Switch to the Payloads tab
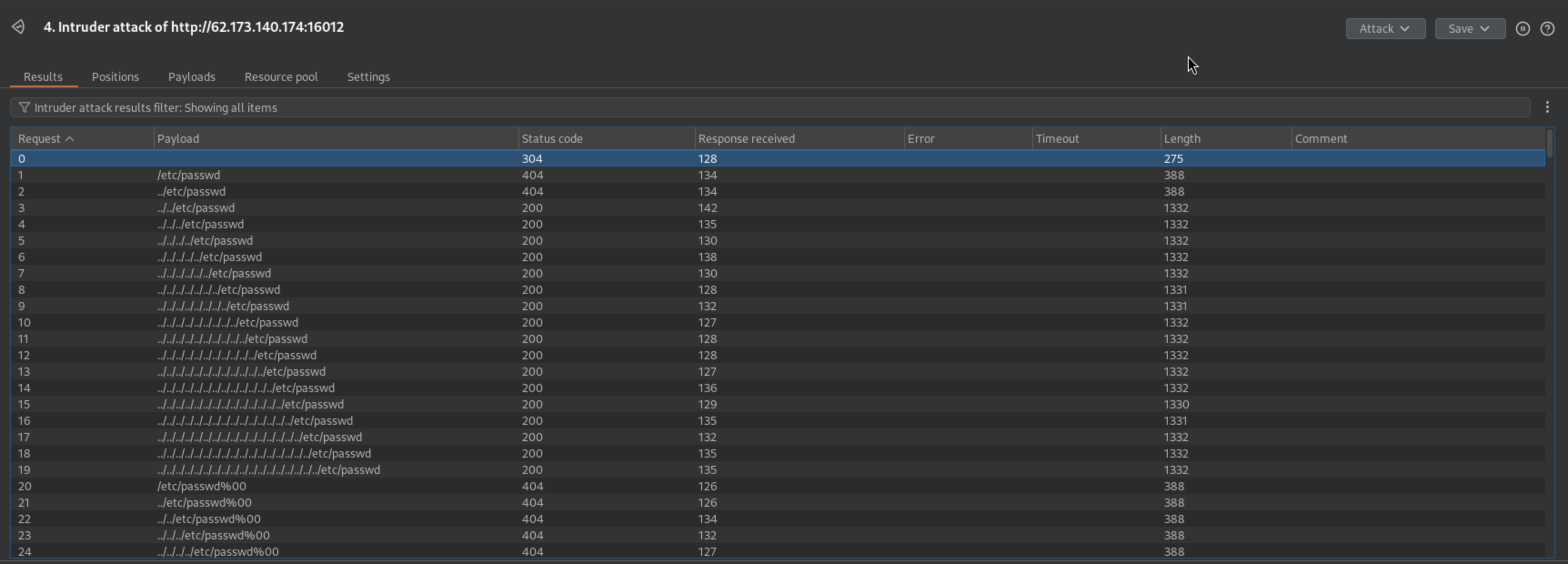Image resolution: width=1568 pixels, height=564 pixels. point(191,77)
